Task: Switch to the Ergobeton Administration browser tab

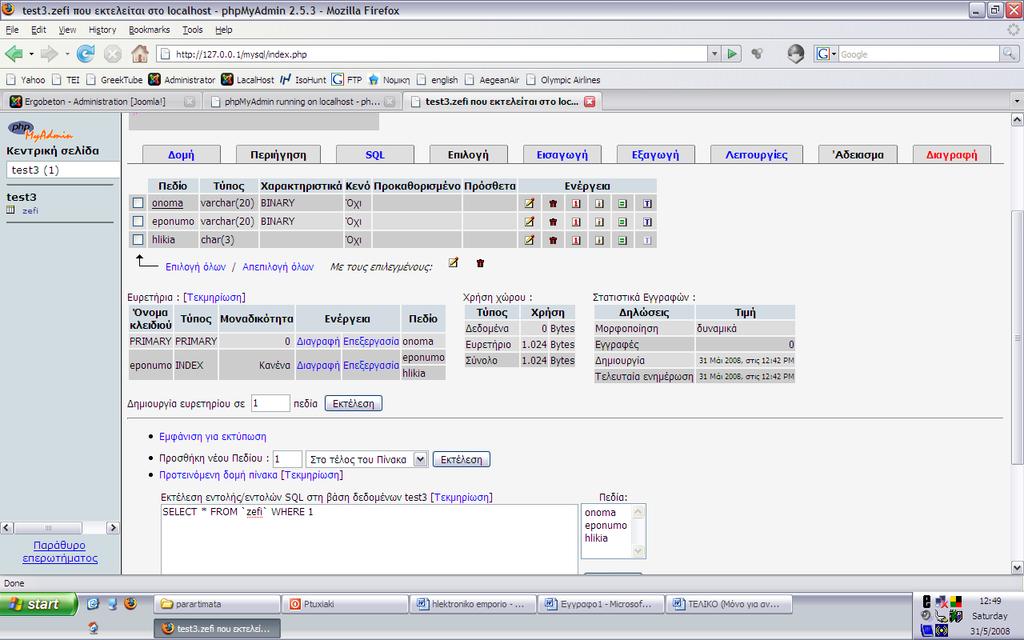Action: tap(101, 101)
